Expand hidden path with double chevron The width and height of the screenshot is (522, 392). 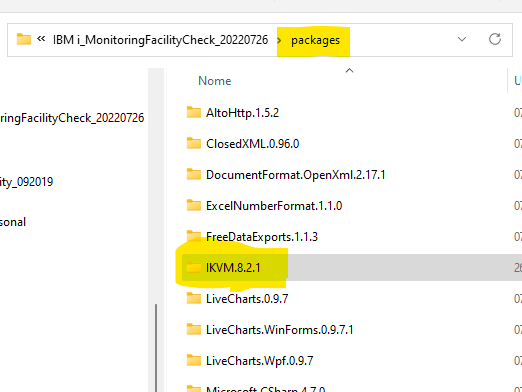pyautogui.click(x=41, y=39)
